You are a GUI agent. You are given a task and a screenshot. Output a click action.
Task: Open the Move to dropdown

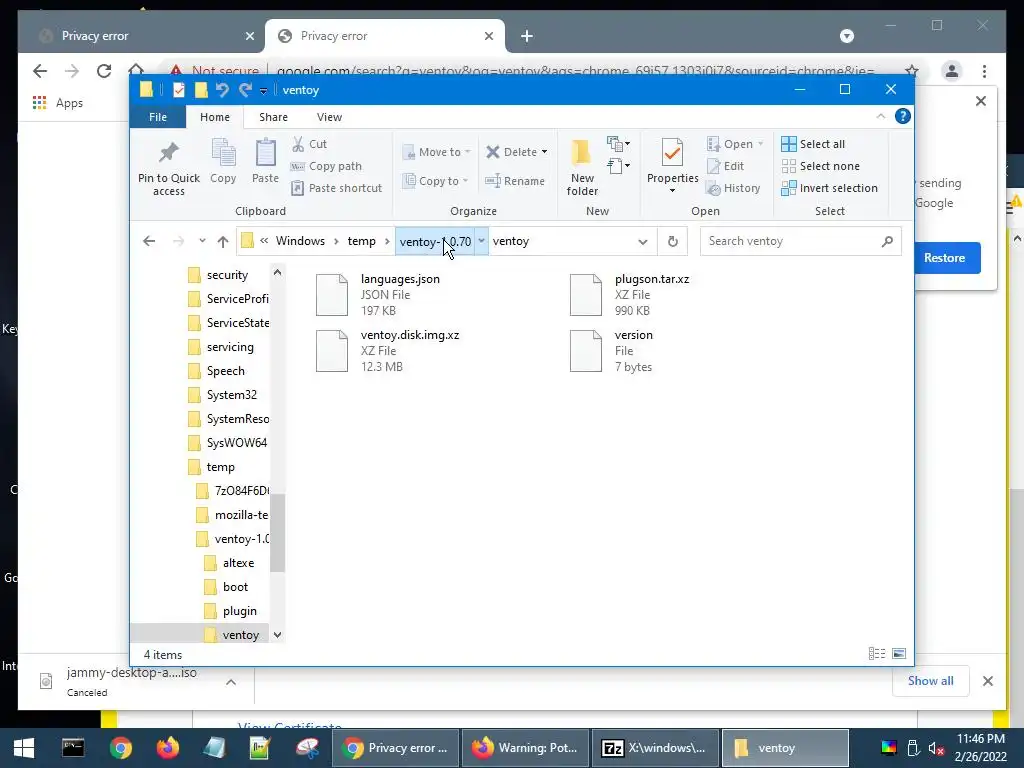pos(436,152)
